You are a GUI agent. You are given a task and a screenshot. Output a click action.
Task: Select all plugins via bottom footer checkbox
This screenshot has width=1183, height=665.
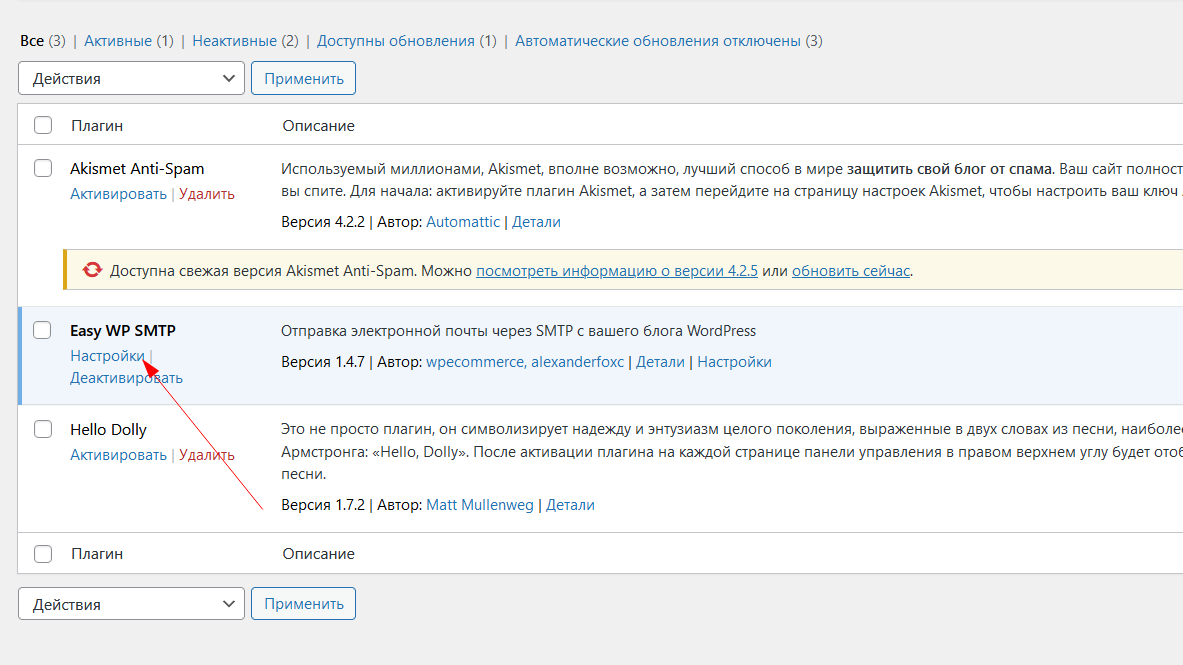(43, 553)
